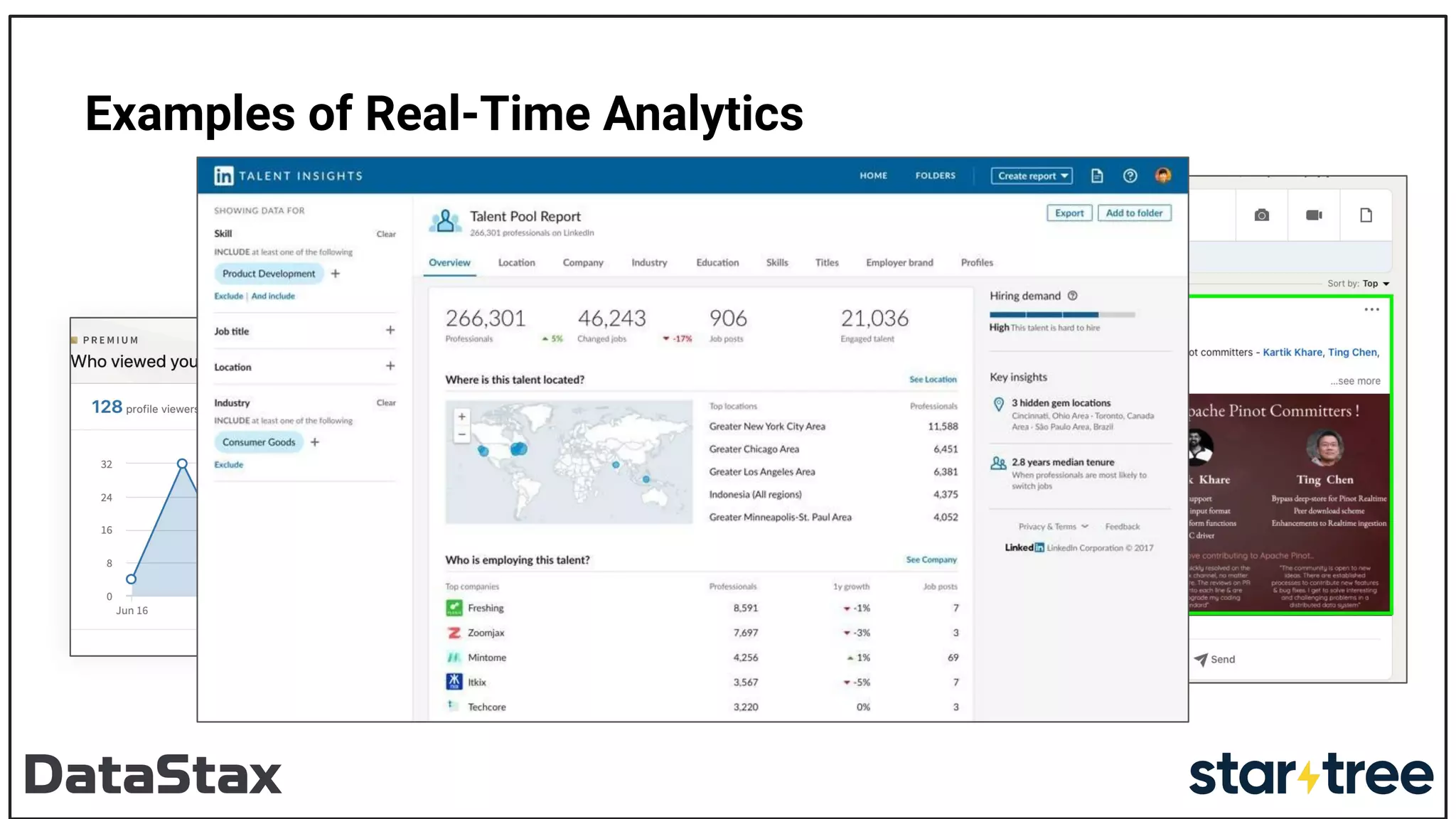Open Ting Chen's profile link

pos(1352,353)
